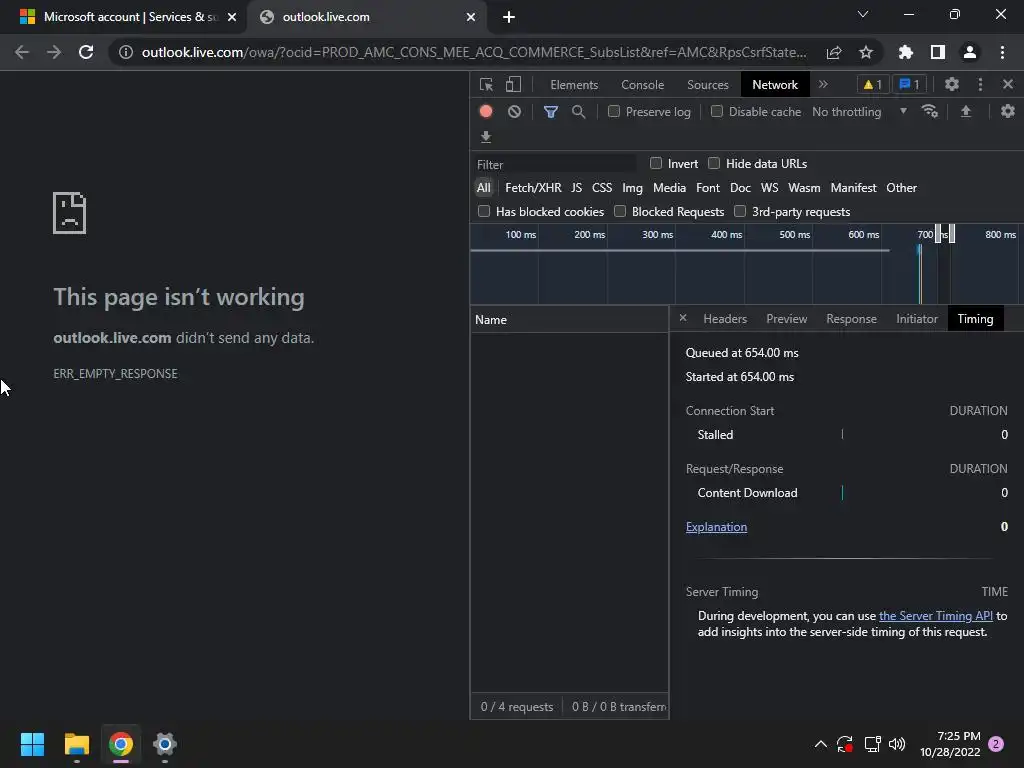Click the warnings badge showing 1
The image size is (1024, 768).
pos(872,84)
